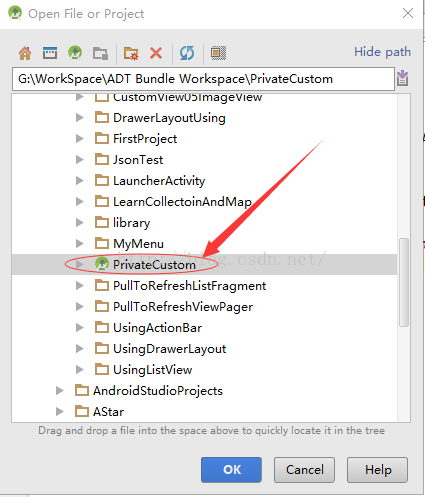Expand the FirstProject folder

[x=80, y=138]
